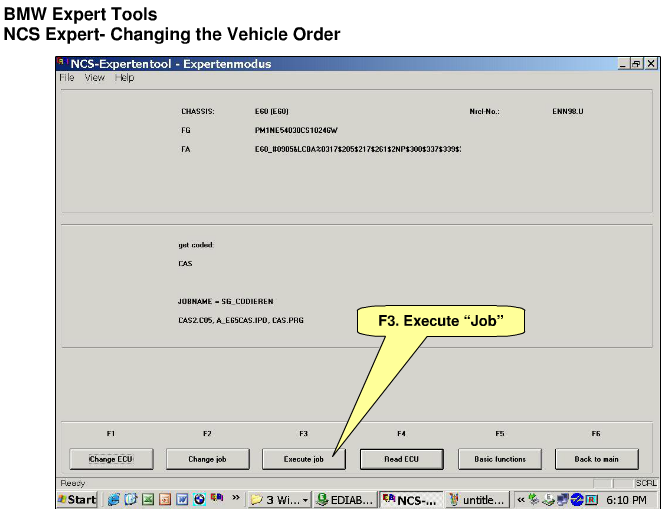Open the Start menu
Viewport: 665px width, 509px height.
[x=78, y=500]
